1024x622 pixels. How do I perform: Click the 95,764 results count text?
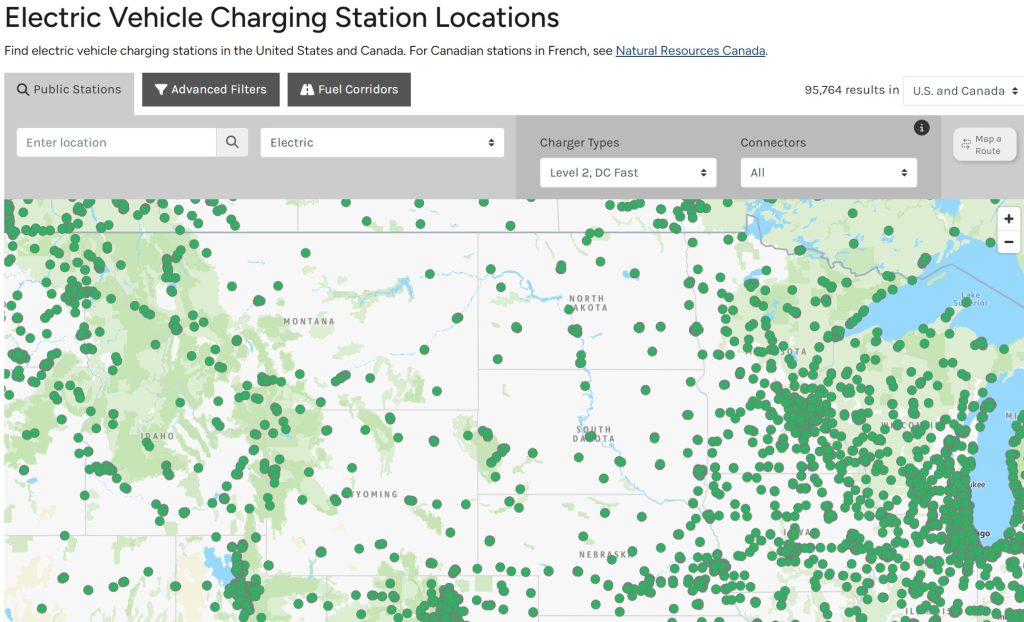(x=852, y=90)
